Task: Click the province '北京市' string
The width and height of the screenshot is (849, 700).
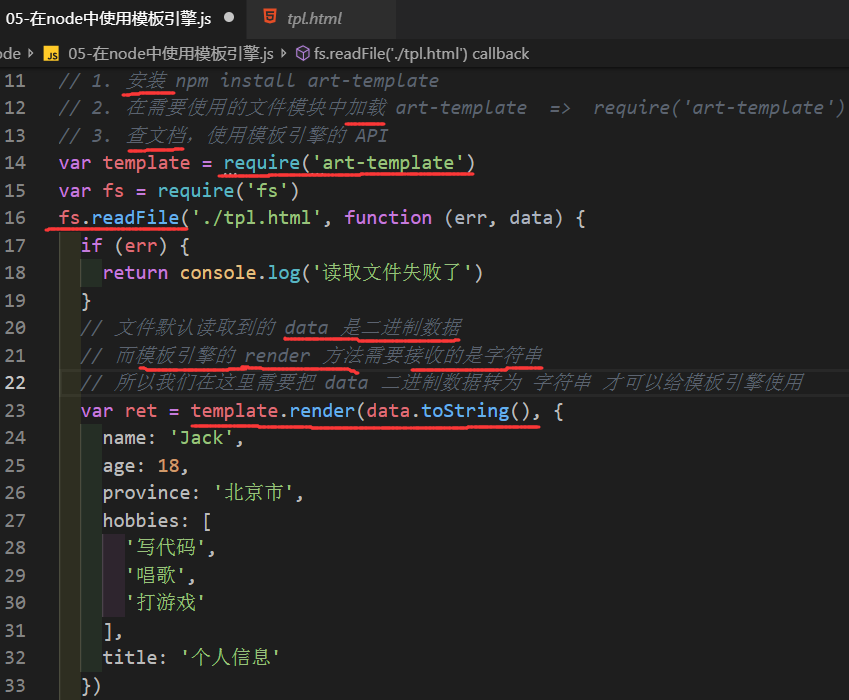Action: [x=253, y=493]
